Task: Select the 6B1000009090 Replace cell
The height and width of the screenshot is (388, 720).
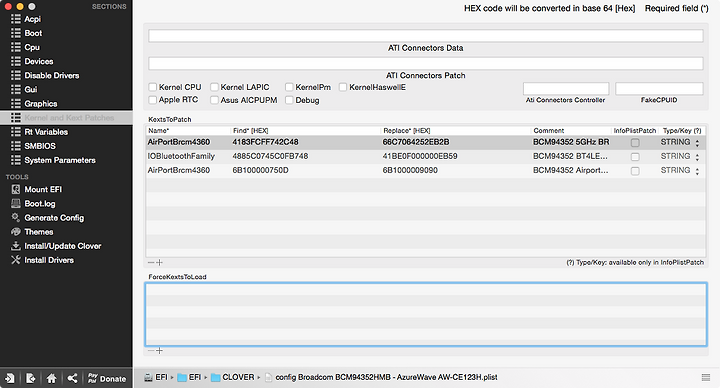Action: coord(410,170)
